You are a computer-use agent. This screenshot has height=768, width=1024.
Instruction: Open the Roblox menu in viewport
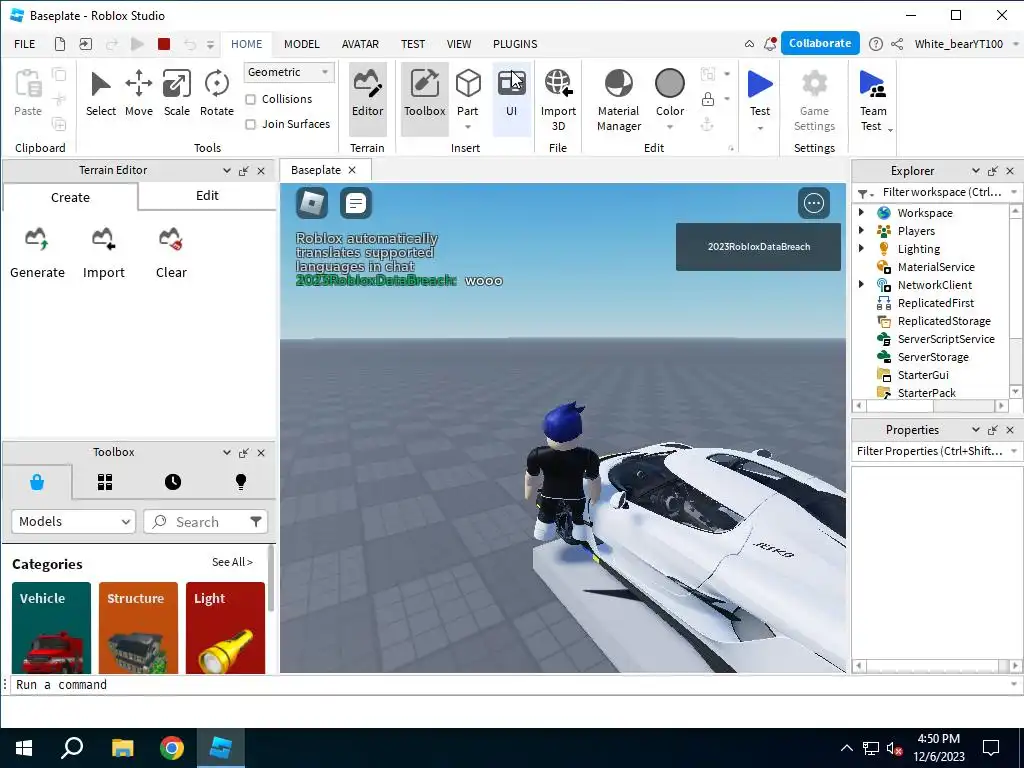pyautogui.click(x=312, y=203)
